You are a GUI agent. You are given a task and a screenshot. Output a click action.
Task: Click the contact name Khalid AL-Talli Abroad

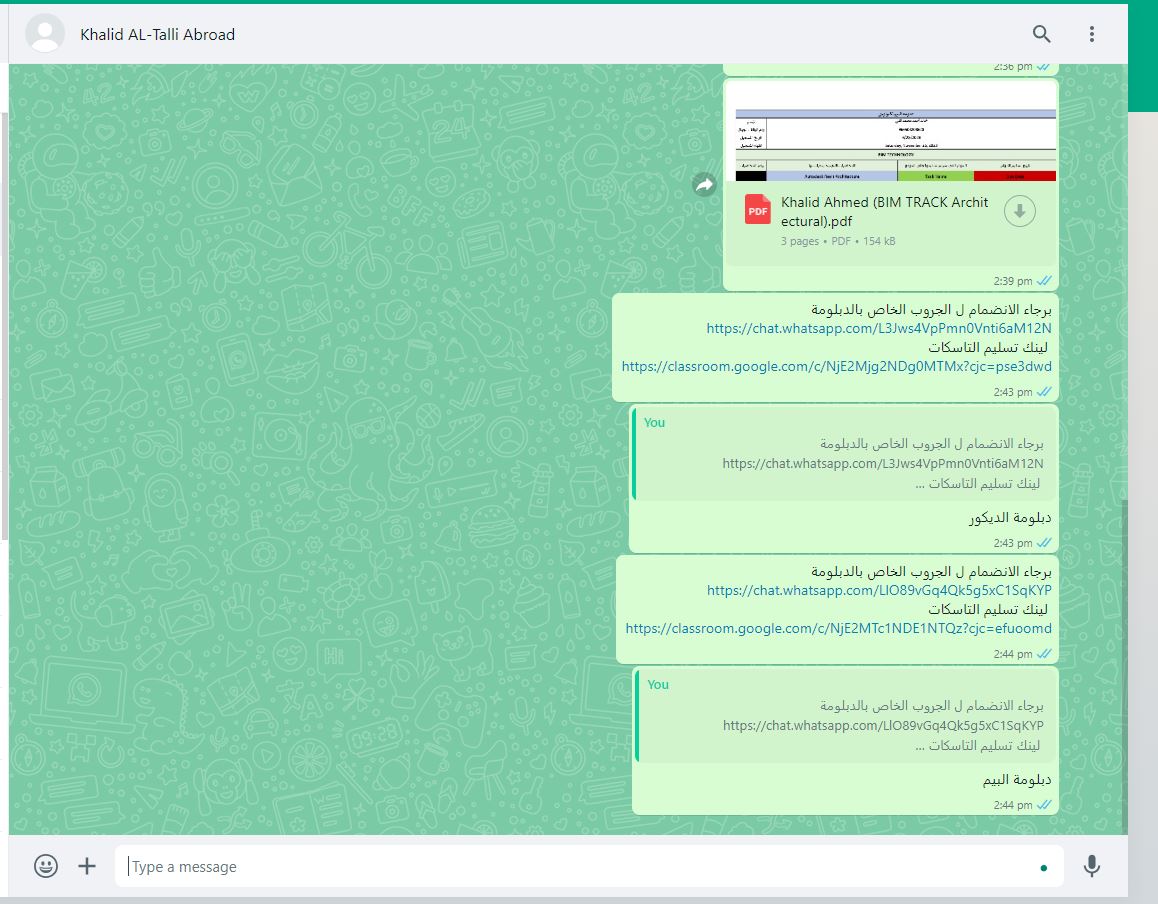(x=157, y=35)
